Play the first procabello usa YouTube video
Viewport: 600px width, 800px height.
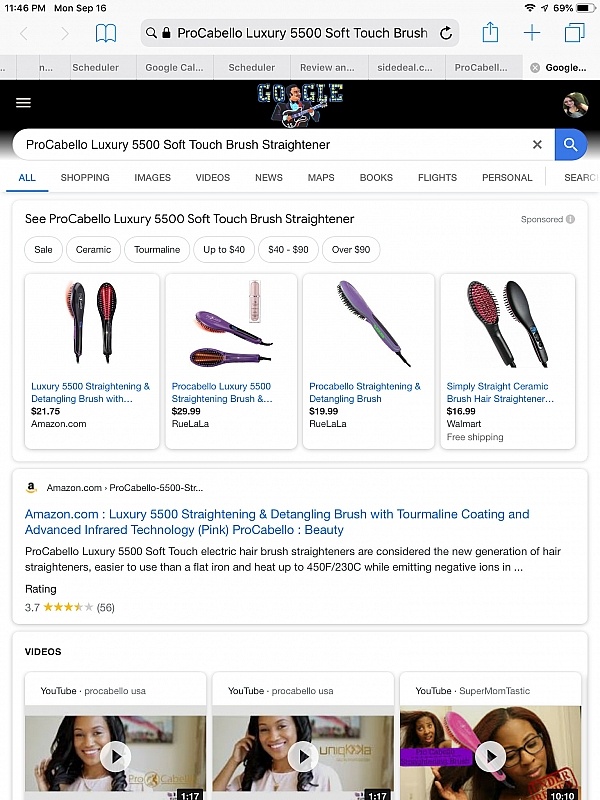[x=115, y=756]
